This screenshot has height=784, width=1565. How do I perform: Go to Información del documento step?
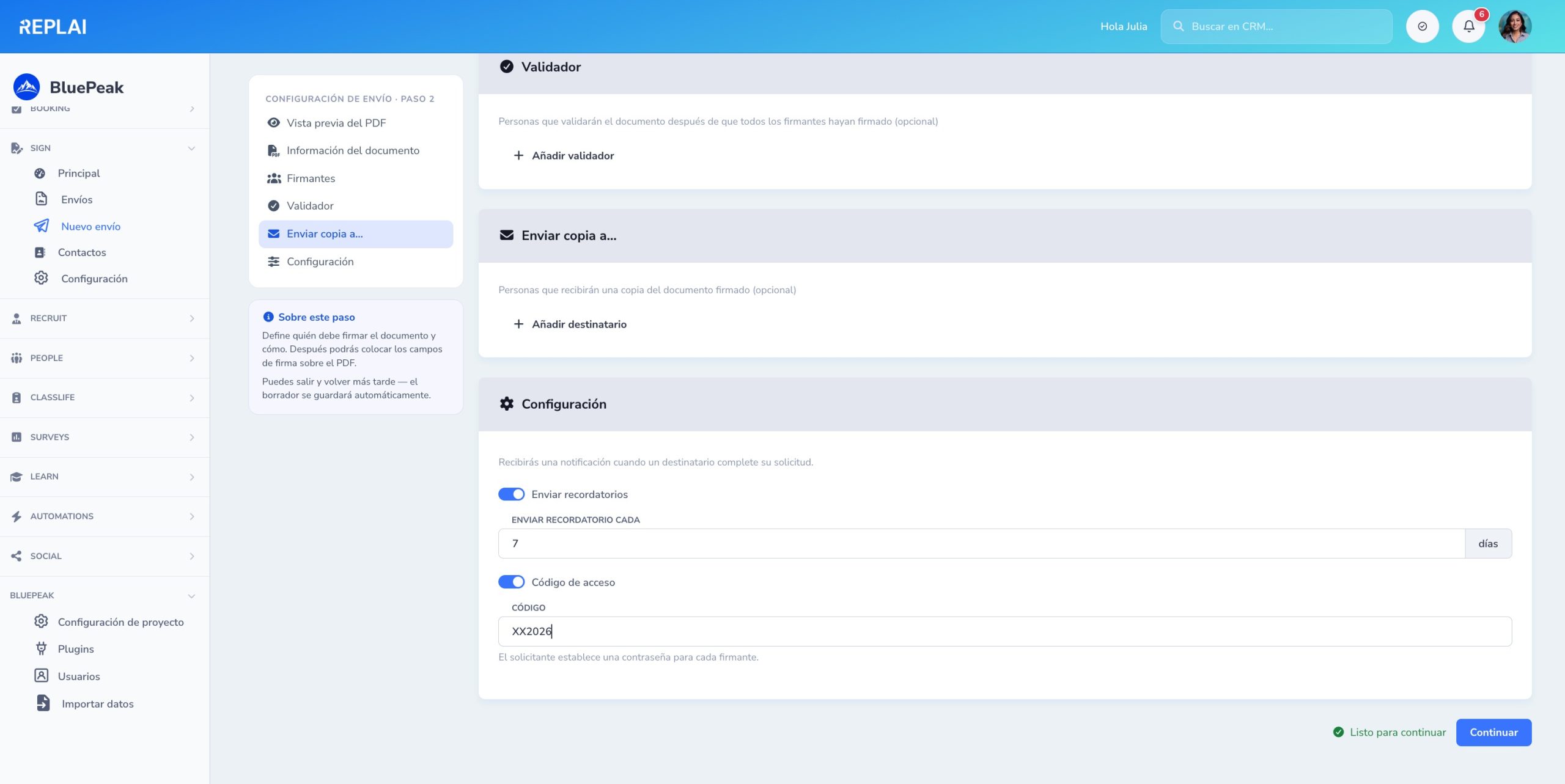pos(356,150)
